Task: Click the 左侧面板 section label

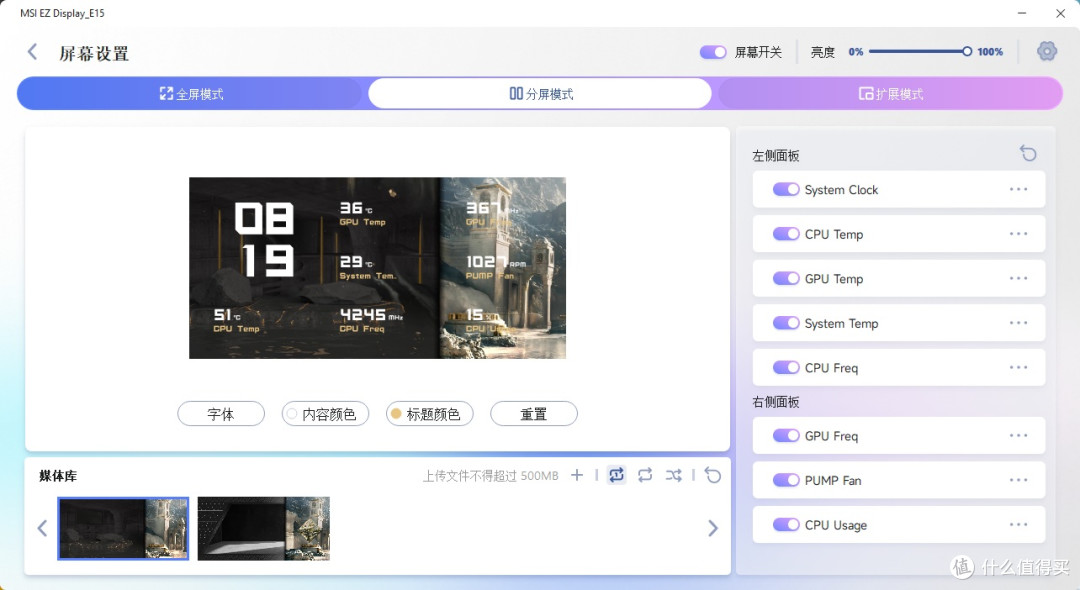Action: 776,156
